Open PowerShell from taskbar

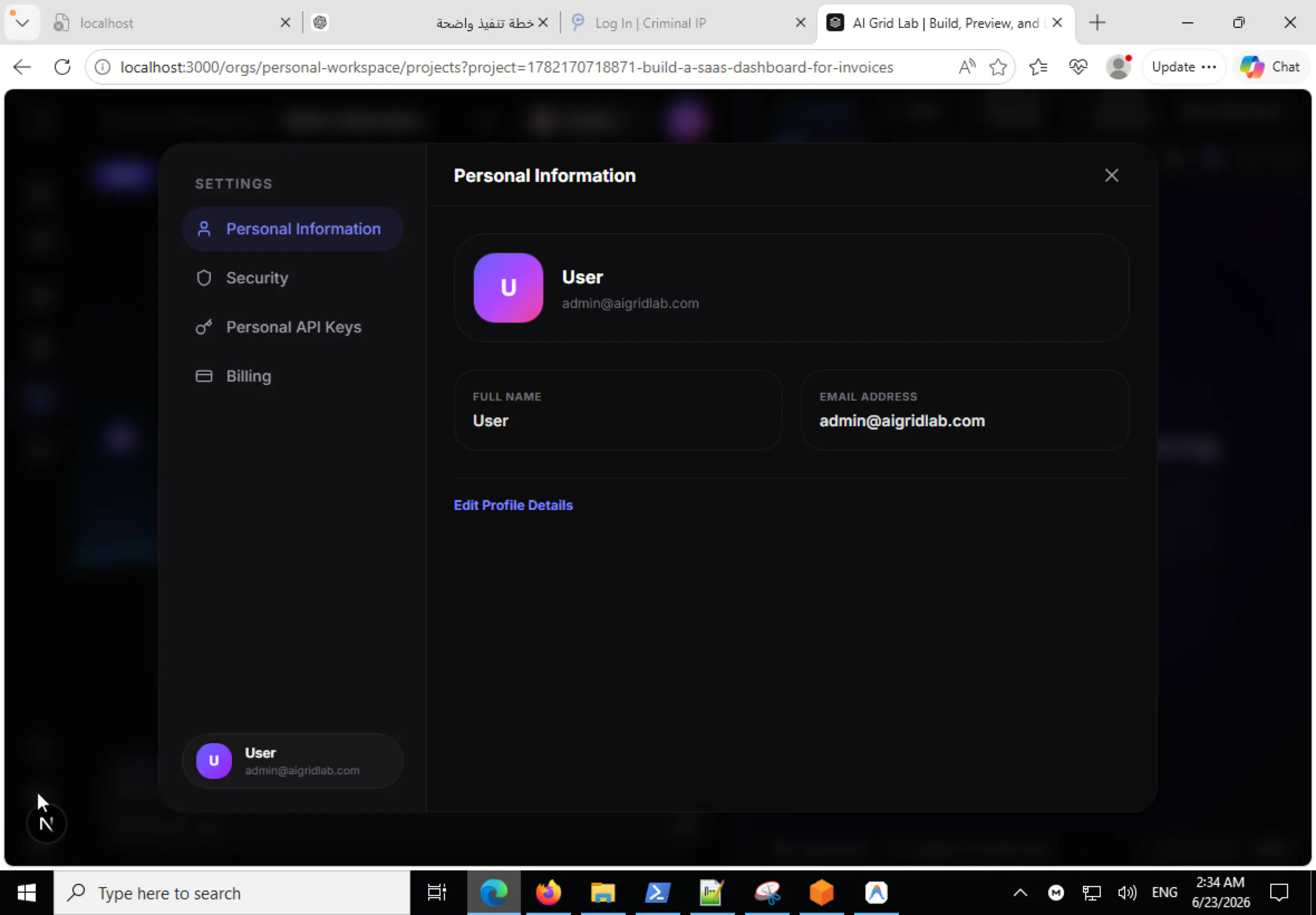click(657, 893)
